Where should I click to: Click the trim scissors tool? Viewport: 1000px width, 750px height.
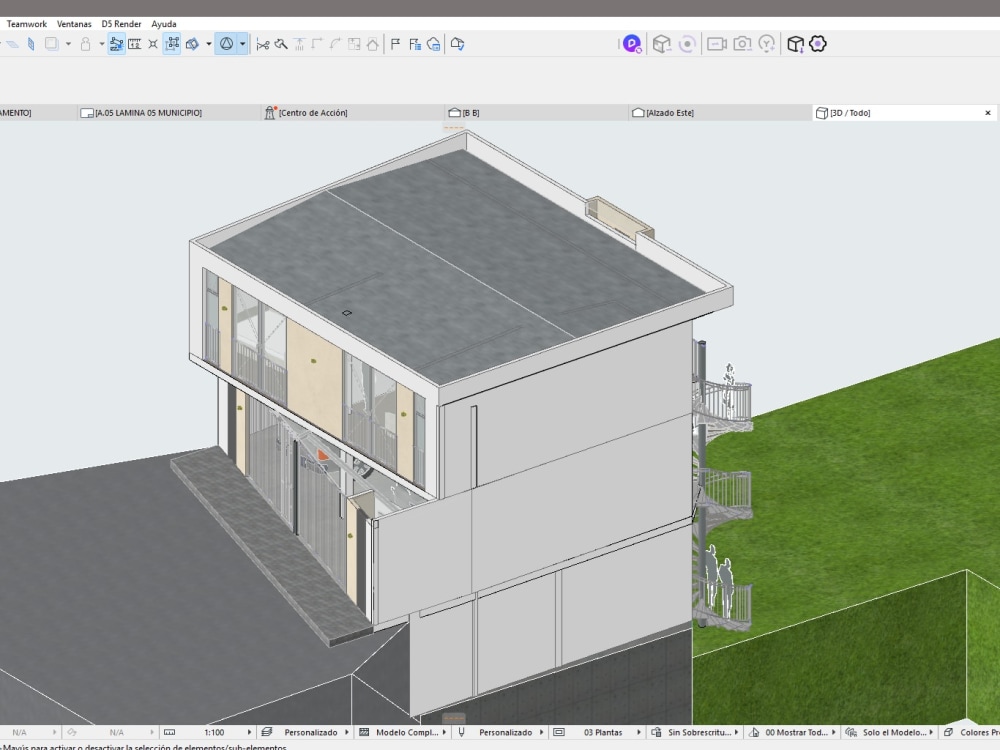click(262, 44)
